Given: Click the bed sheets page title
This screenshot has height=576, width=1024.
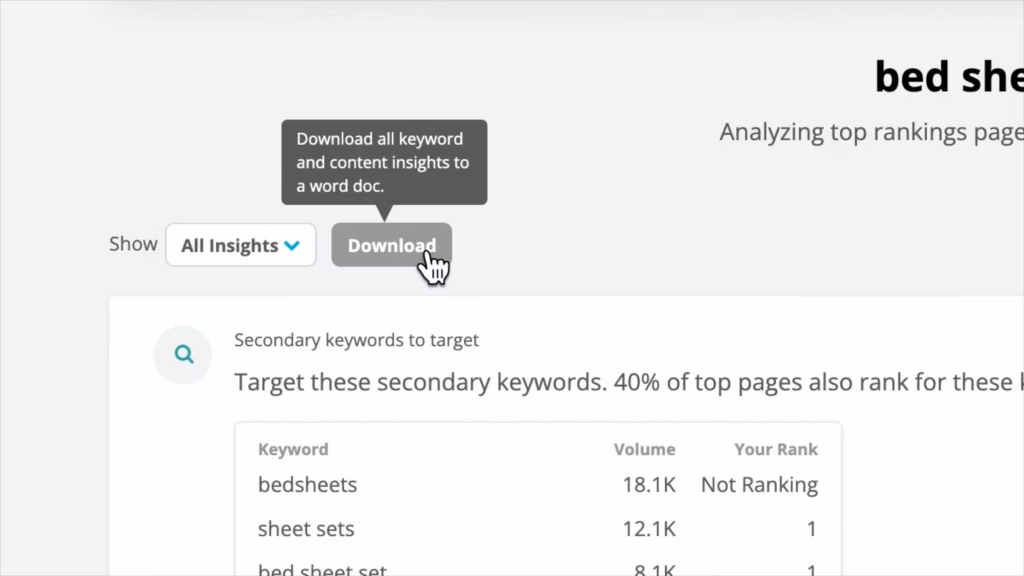Looking at the screenshot, I should [x=946, y=76].
